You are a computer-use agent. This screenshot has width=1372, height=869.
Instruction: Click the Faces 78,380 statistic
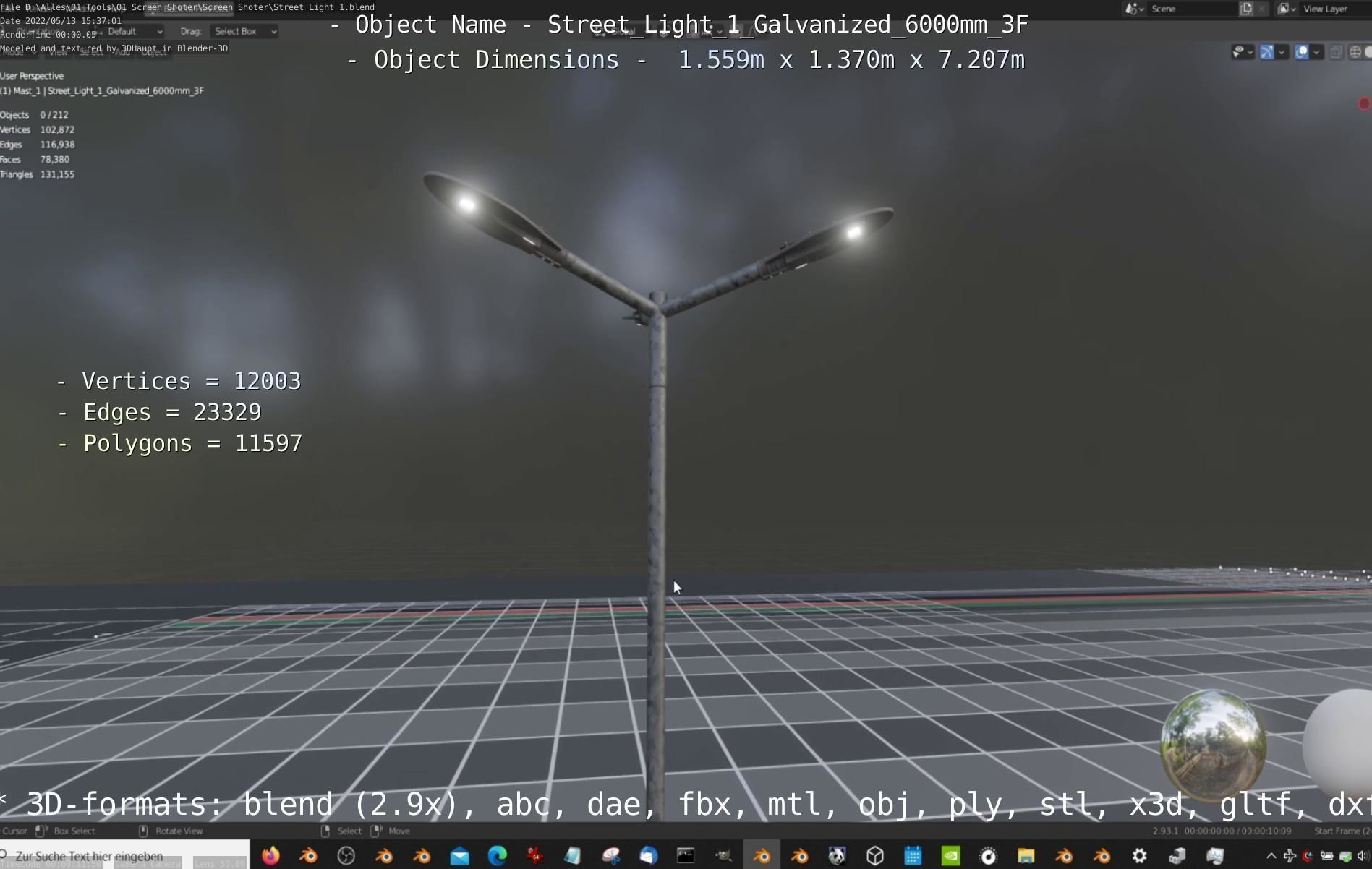point(35,160)
